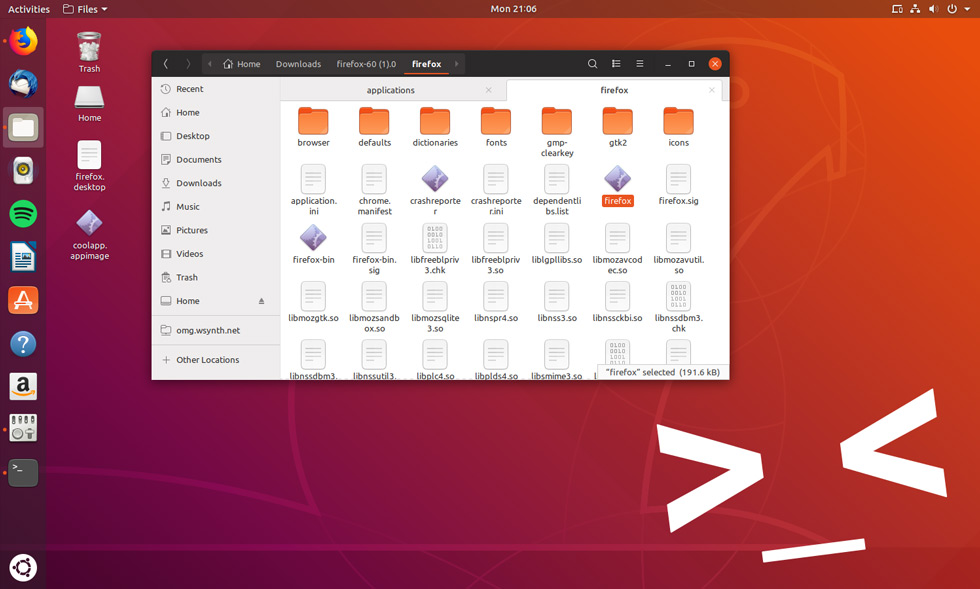980x589 pixels.
Task: Click Home in the path bar
Action: [x=242, y=64]
